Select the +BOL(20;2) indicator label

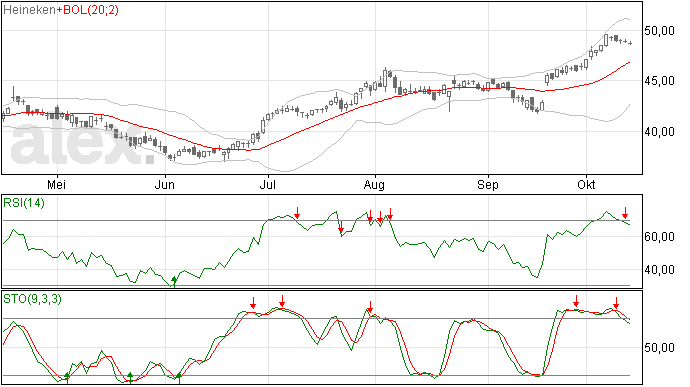pyautogui.click(x=88, y=10)
